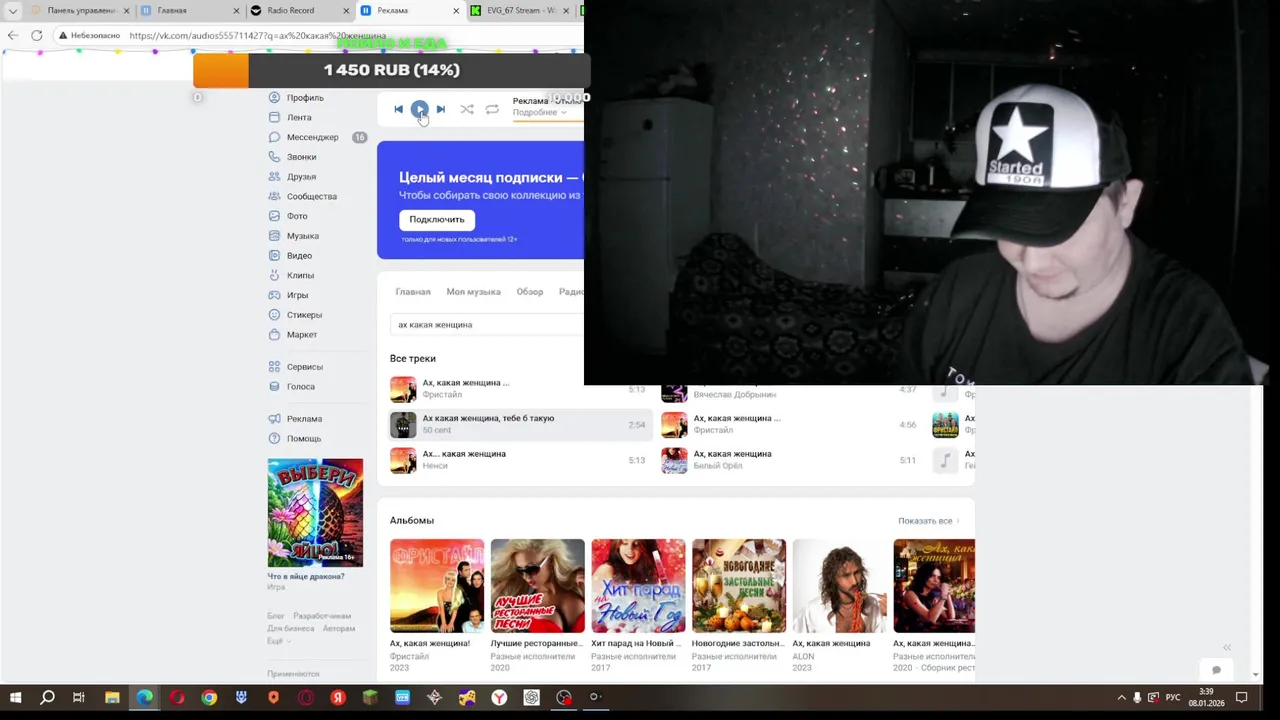Click the Разработчикам footer link
Viewport: 1280px width, 720px height.
point(322,616)
